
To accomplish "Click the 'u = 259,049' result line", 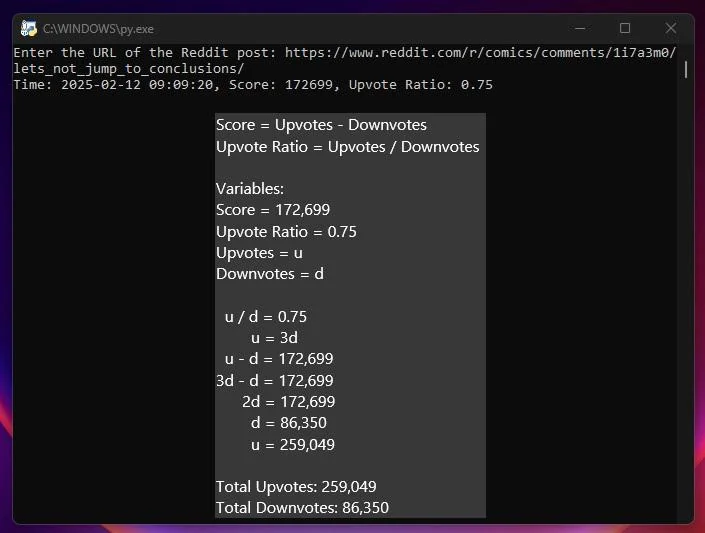I will (x=293, y=445).
